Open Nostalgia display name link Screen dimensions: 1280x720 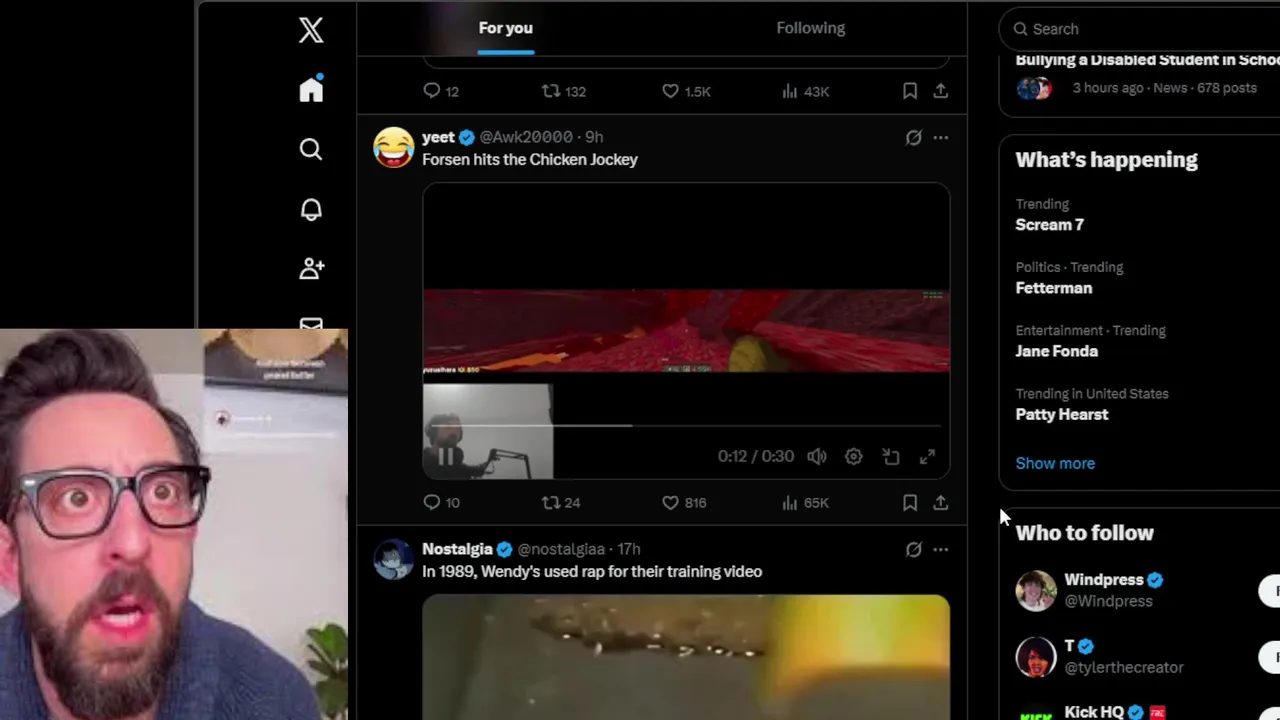click(x=457, y=549)
